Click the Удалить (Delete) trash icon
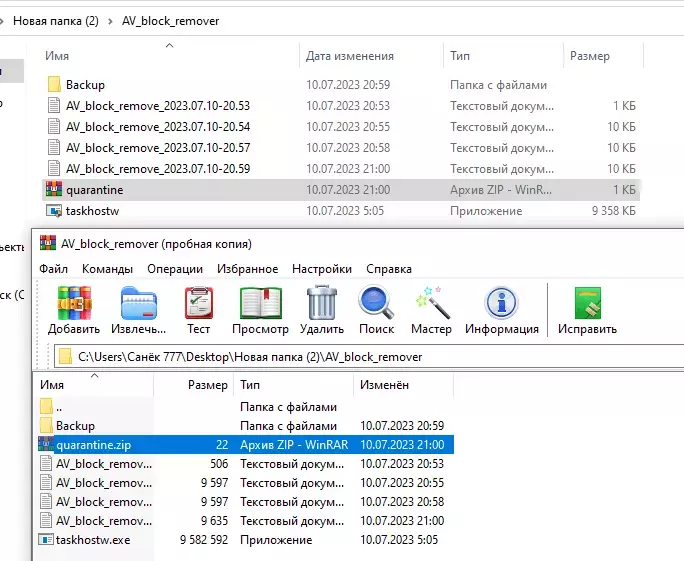The image size is (684, 561). coord(322,303)
